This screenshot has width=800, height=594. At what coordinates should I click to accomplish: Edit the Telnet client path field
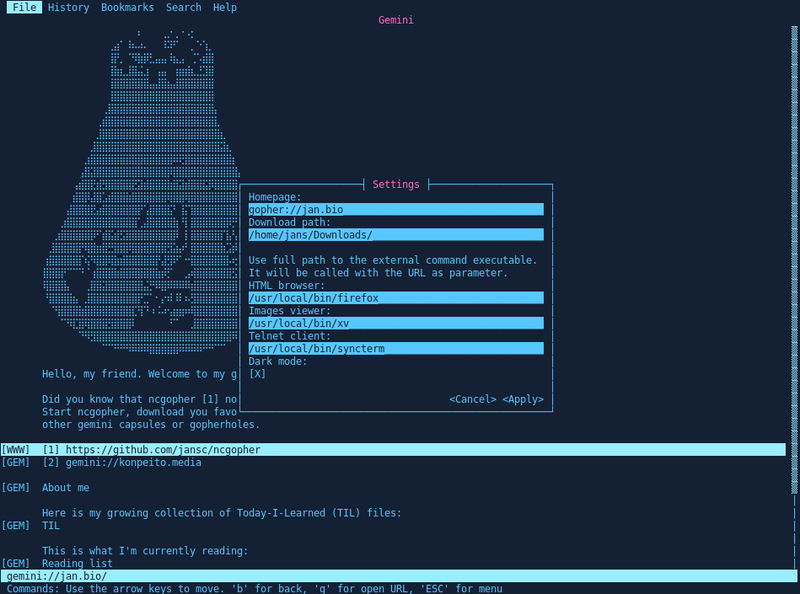tap(396, 349)
